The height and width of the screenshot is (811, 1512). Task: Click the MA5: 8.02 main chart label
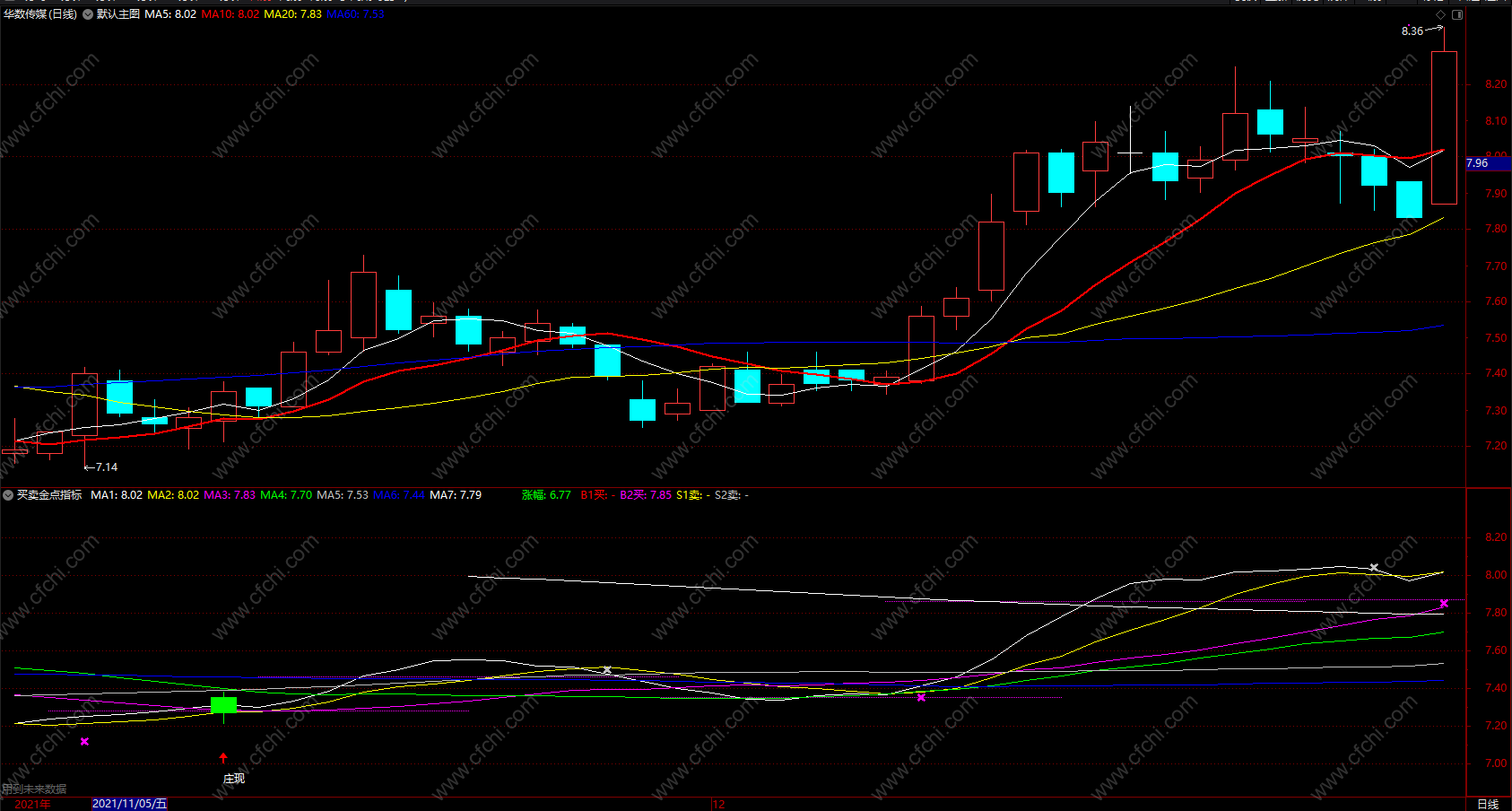[x=170, y=14]
